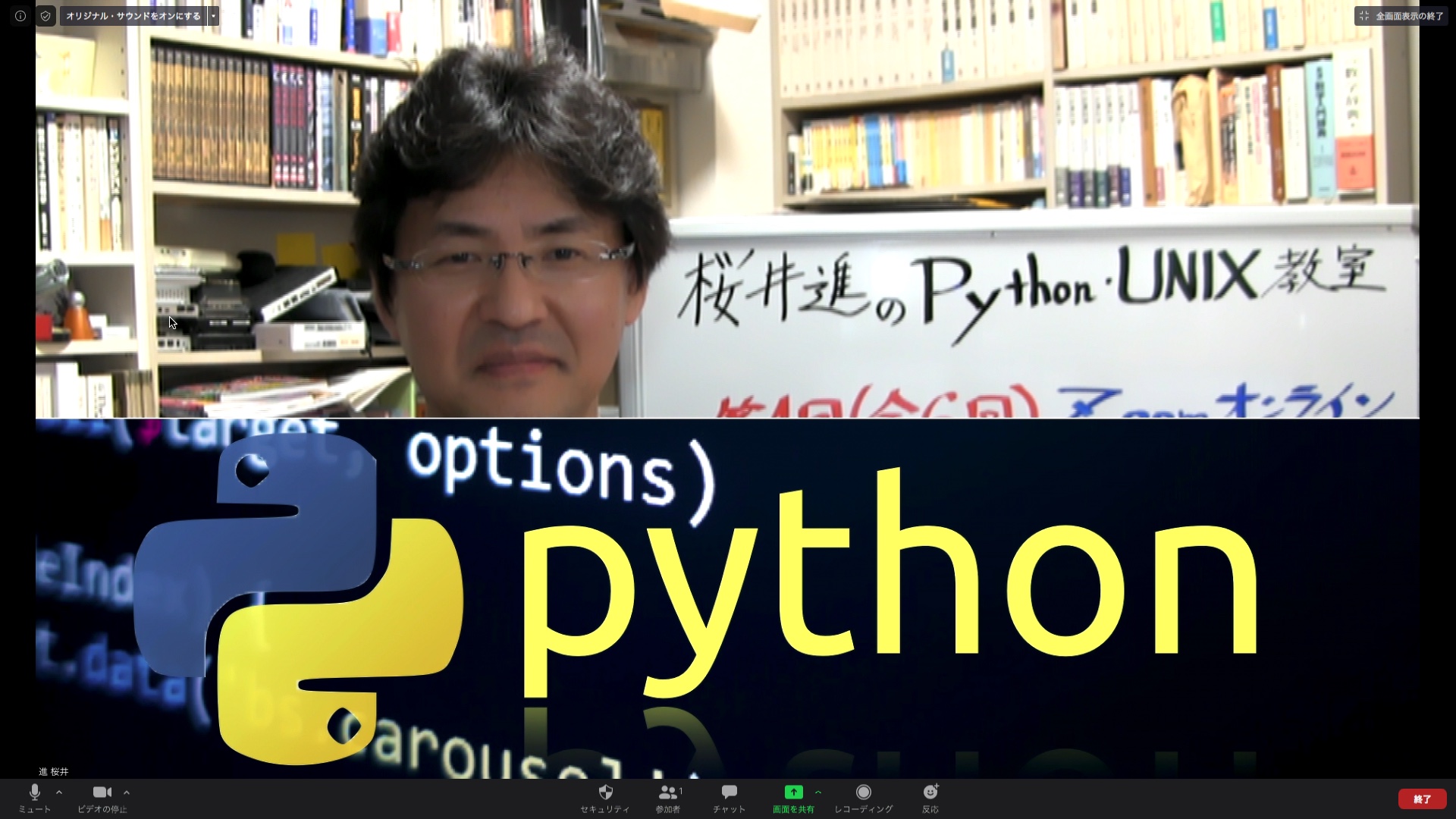Stop the video camera

(102, 799)
